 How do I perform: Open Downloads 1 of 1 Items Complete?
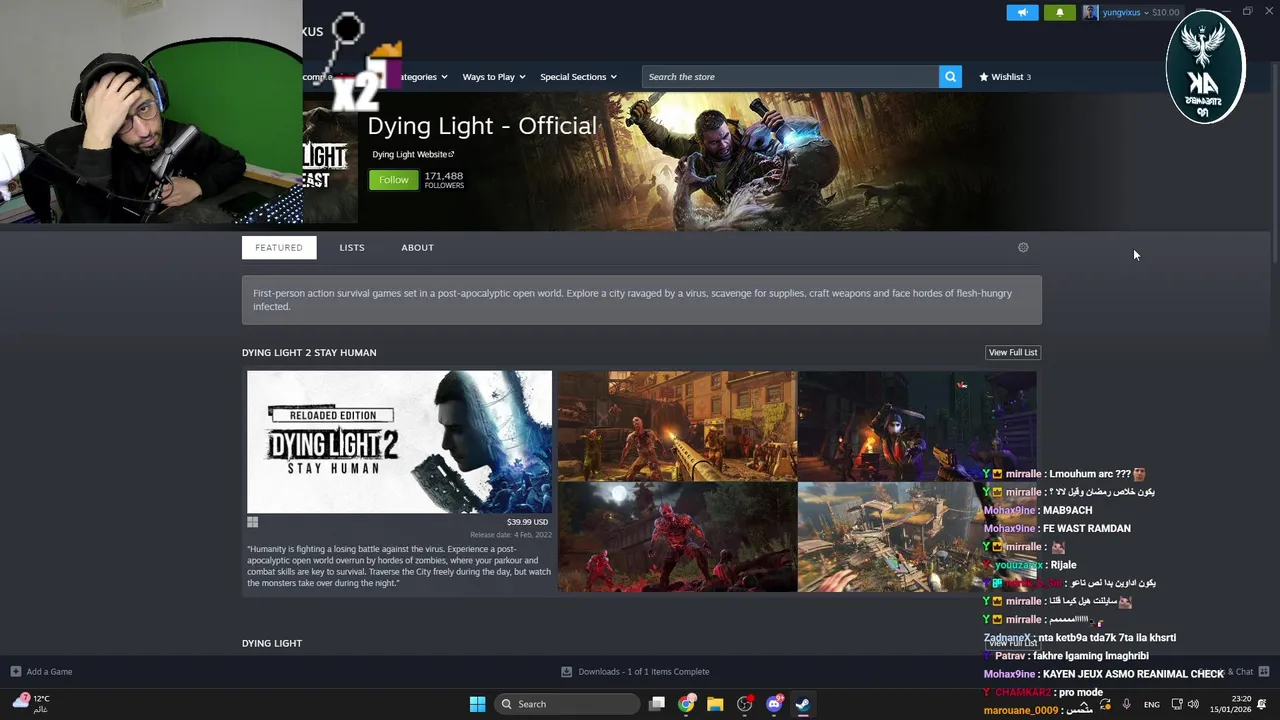pyautogui.click(x=643, y=672)
